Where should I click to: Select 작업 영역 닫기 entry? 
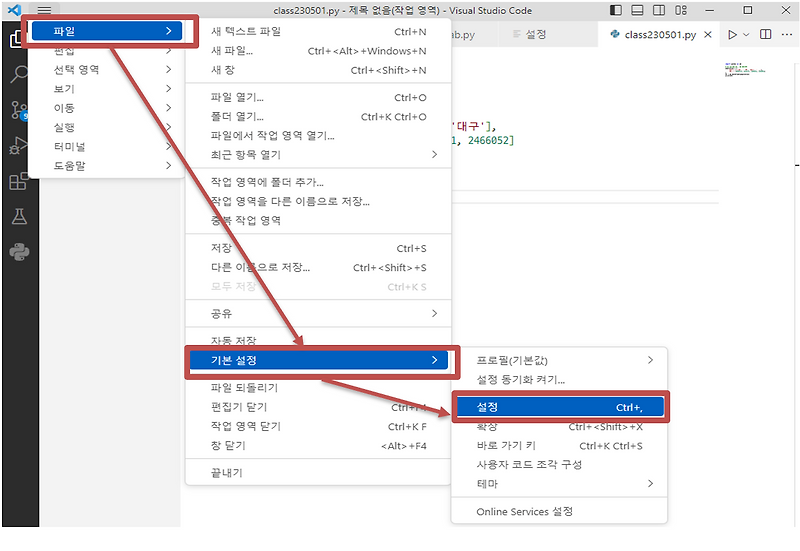pos(318,427)
